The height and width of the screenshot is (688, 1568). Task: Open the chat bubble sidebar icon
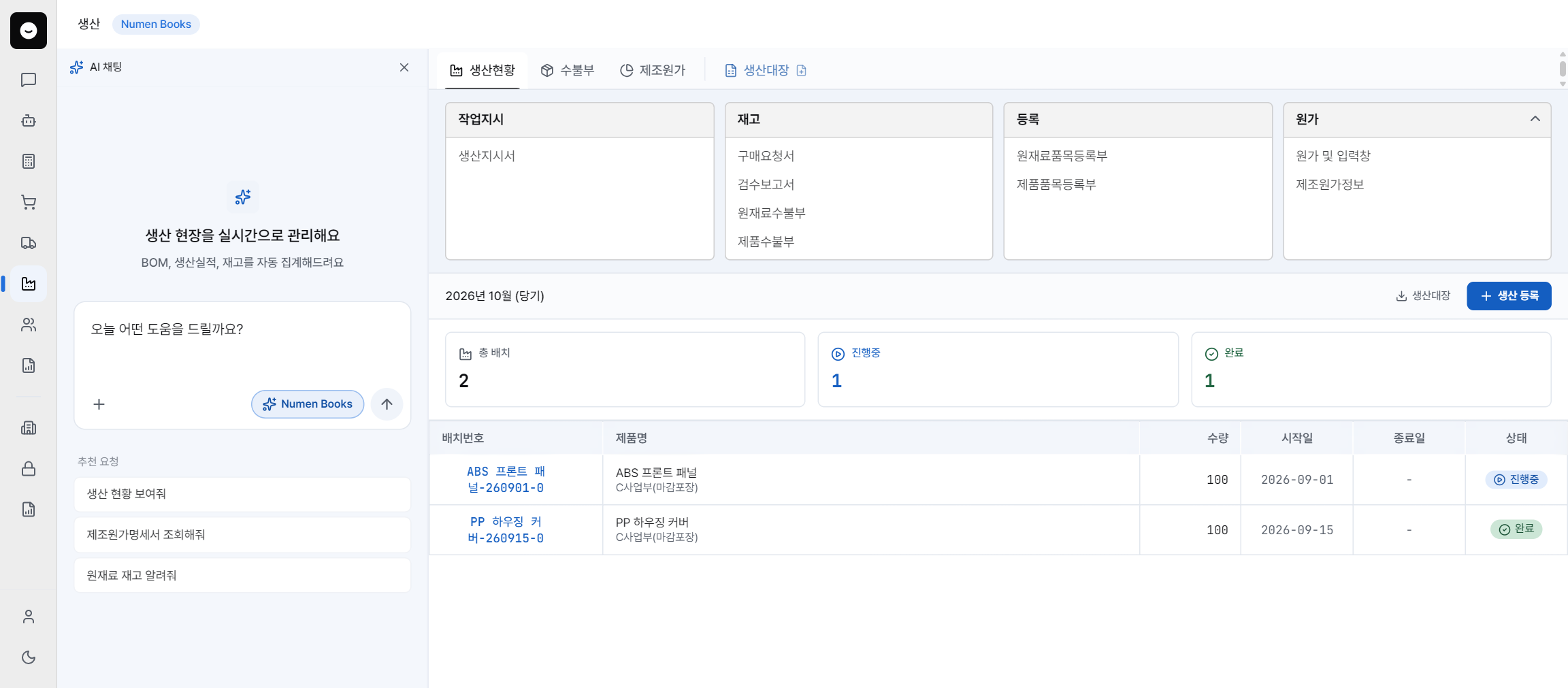pos(29,80)
